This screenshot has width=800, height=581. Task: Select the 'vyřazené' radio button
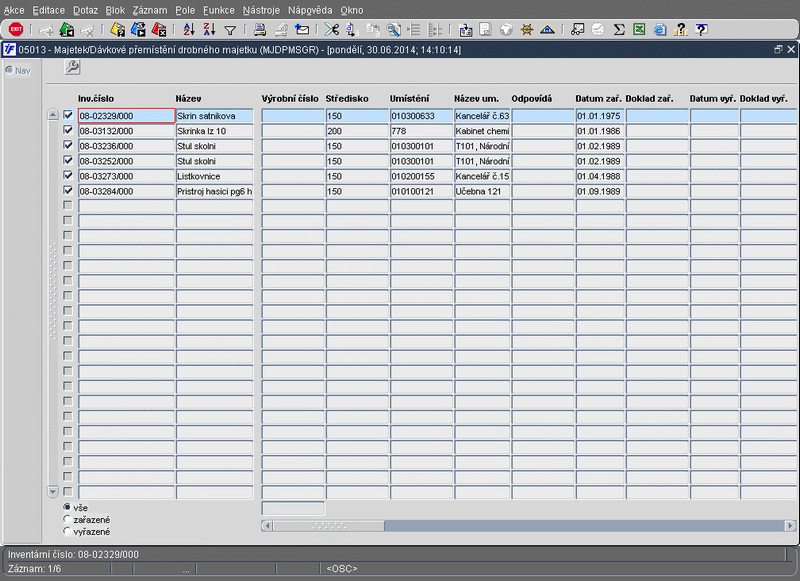pos(67,532)
